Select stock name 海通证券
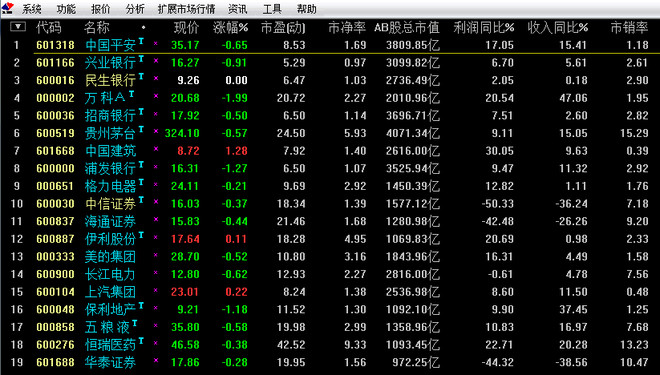 pyautogui.click(x=110, y=221)
